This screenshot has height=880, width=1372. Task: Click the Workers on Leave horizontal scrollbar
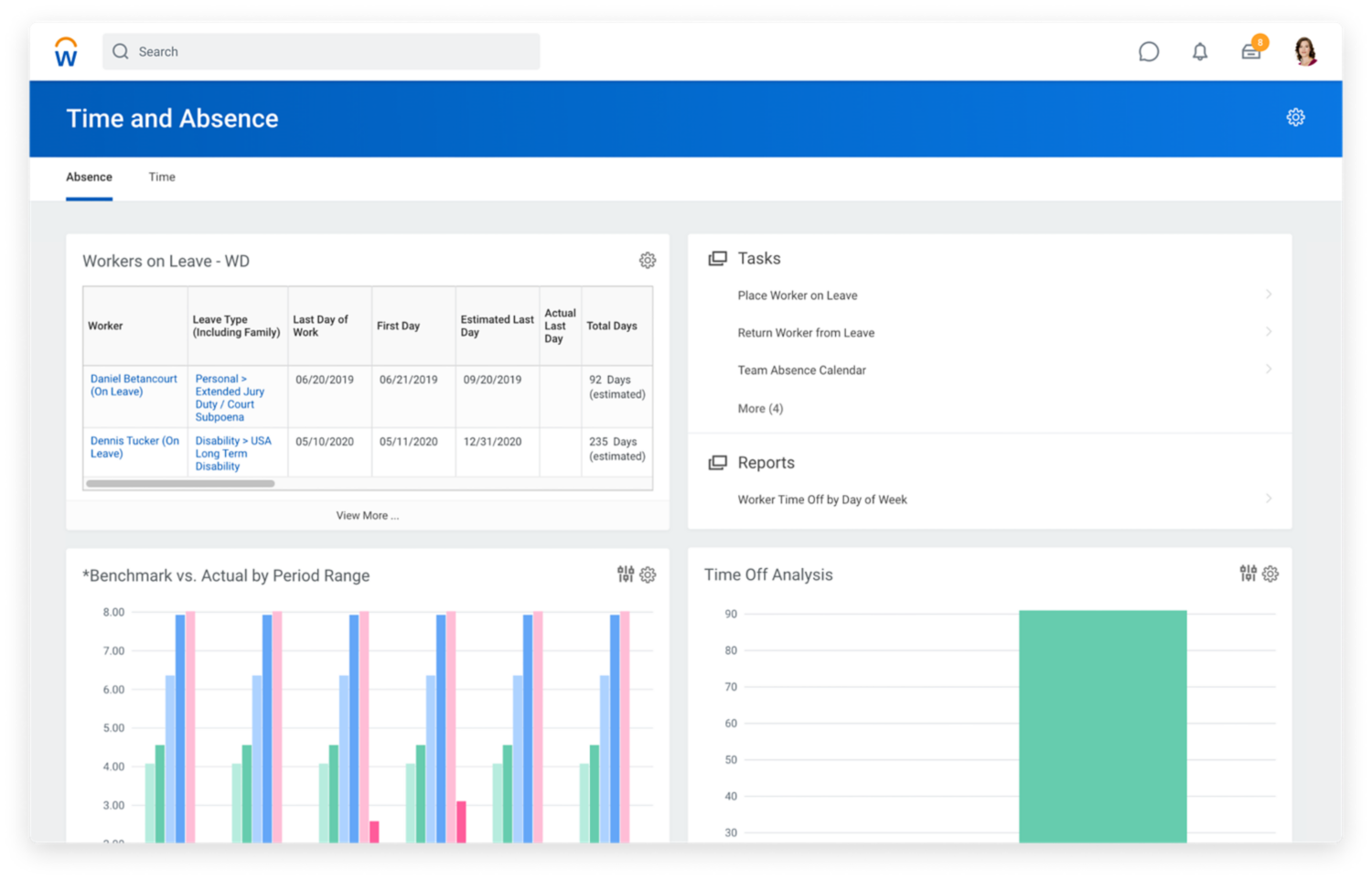(180, 483)
